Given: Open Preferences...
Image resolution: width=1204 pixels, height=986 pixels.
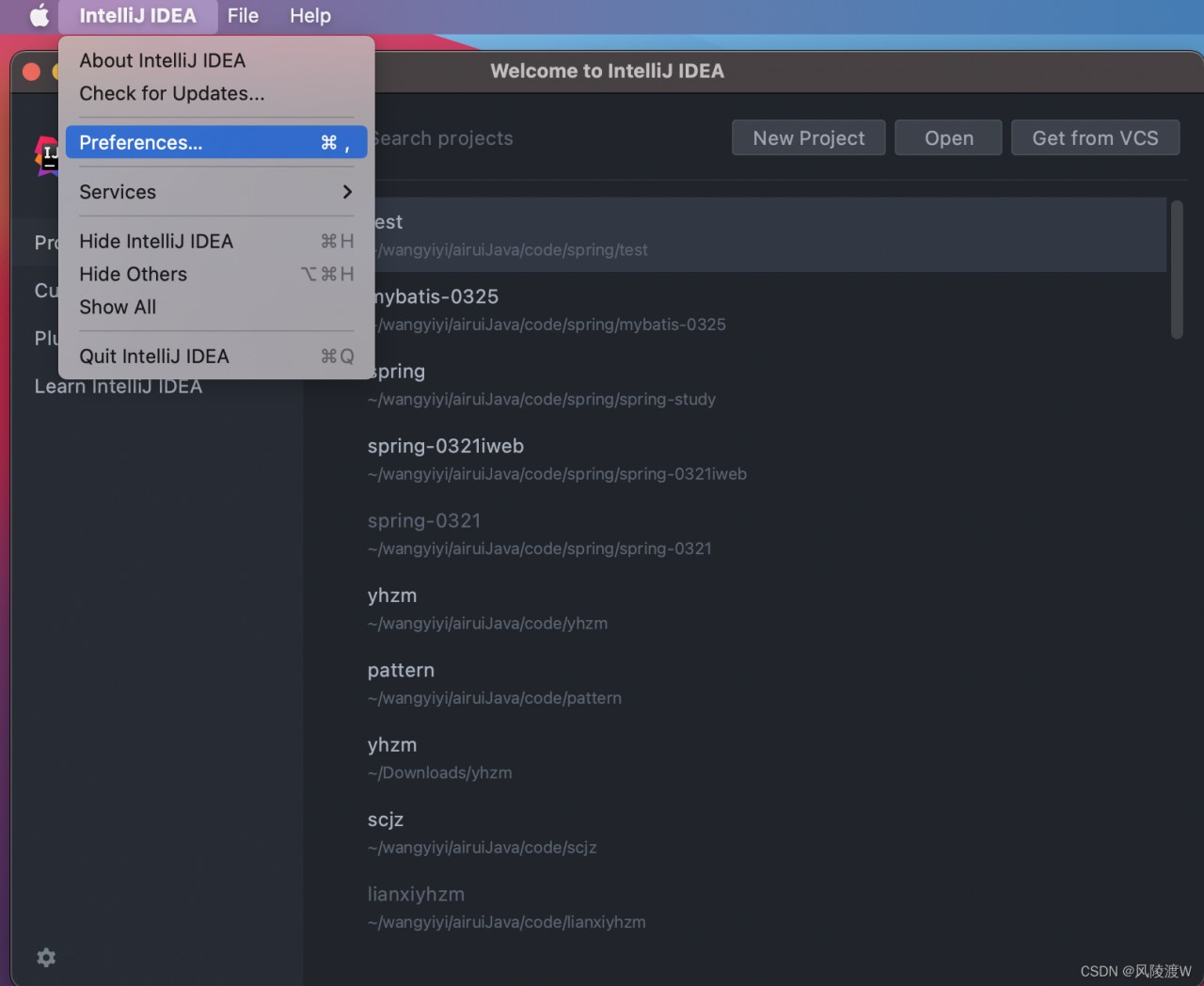Looking at the screenshot, I should pos(216,142).
